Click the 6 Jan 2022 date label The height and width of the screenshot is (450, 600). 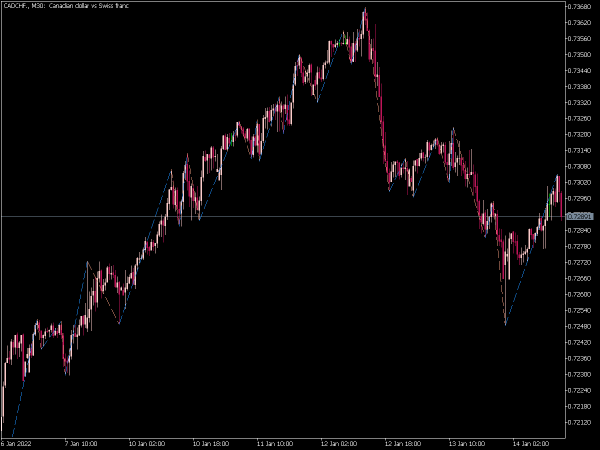(16, 444)
